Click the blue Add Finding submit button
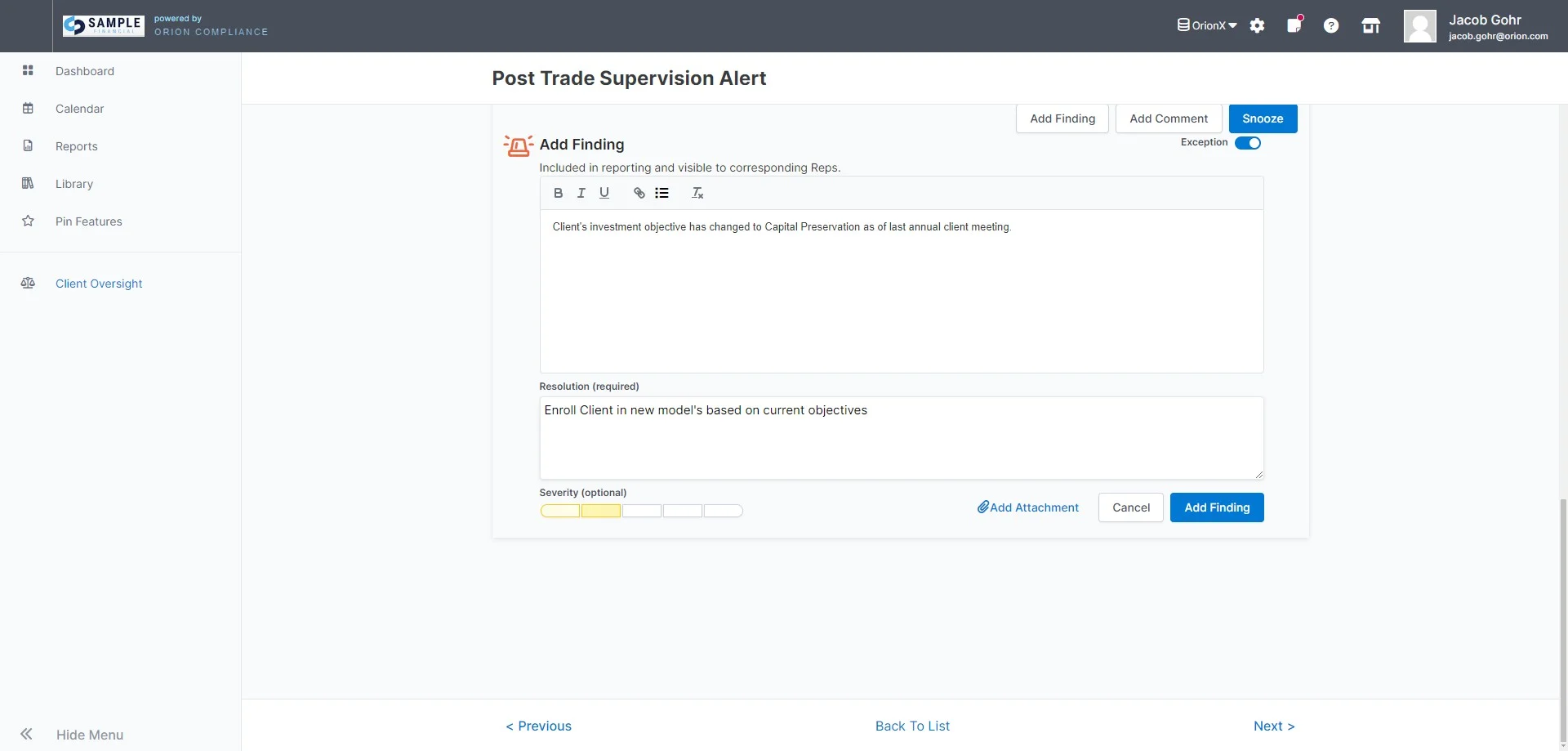 click(1217, 507)
